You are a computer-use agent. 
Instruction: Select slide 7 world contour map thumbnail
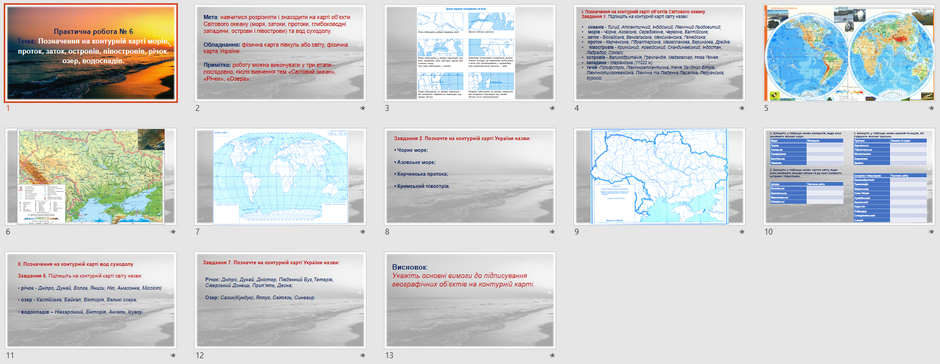pyautogui.click(x=281, y=176)
